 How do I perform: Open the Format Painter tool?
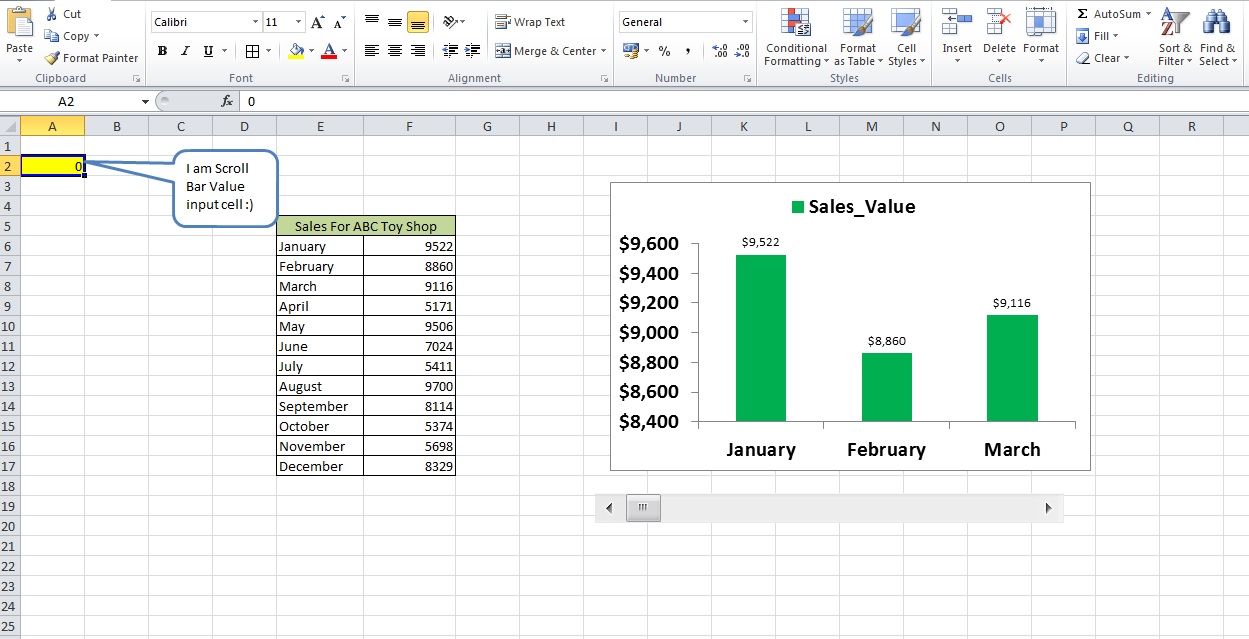[x=90, y=57]
